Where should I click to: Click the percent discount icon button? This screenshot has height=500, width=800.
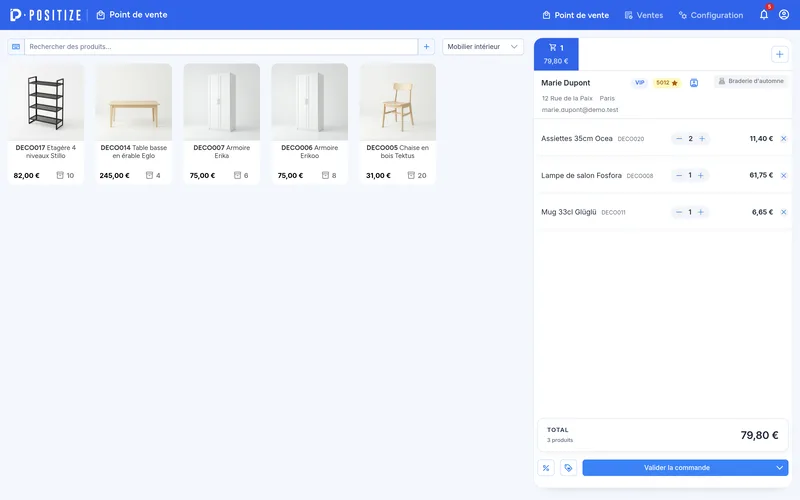coord(546,468)
